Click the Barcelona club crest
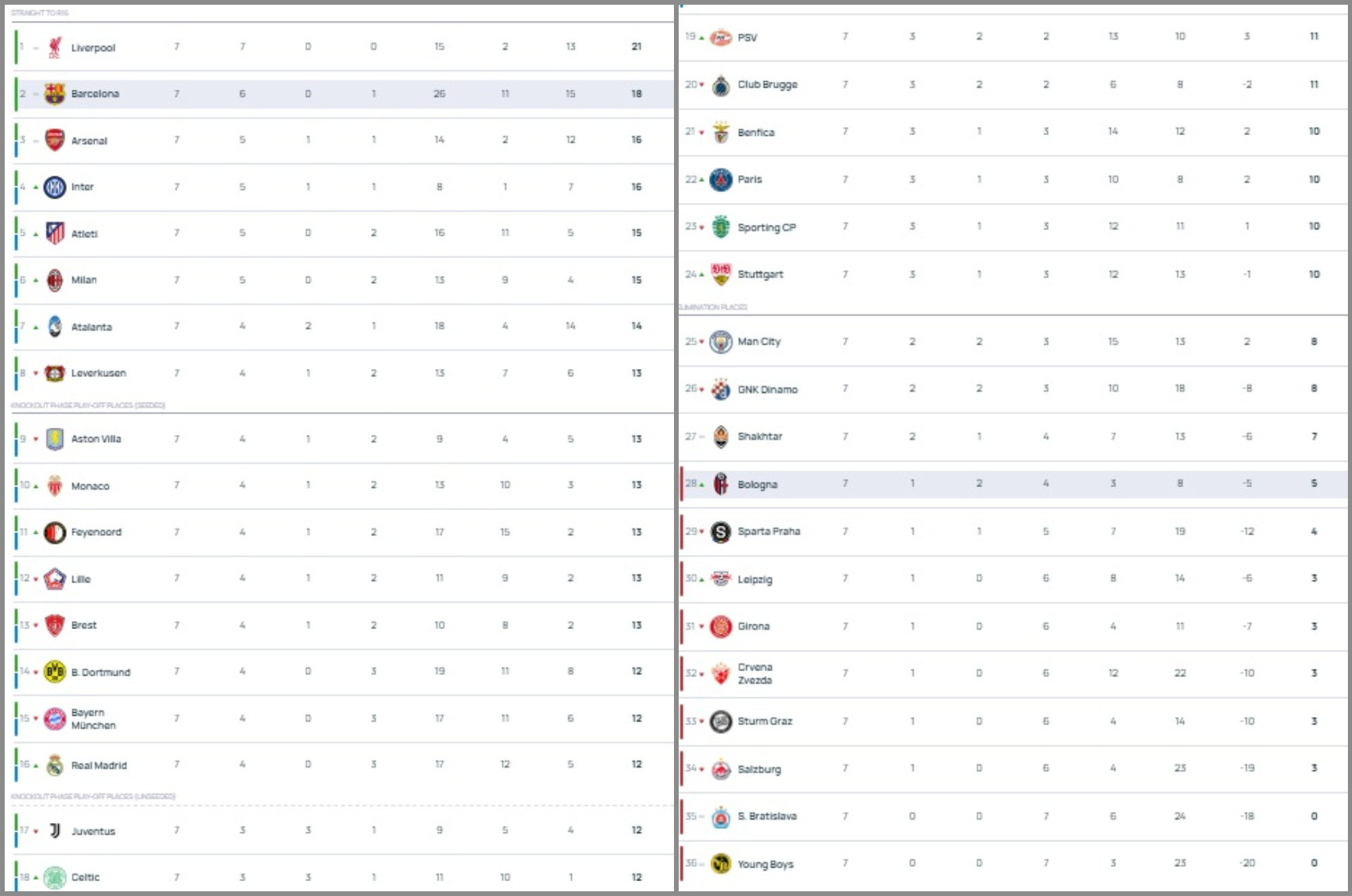 [55, 94]
